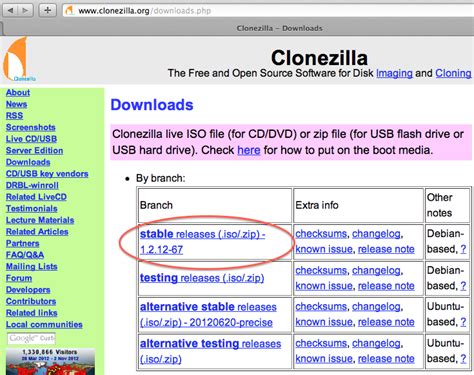This screenshot has width=474, height=375.
Task: Open release note link in stable row
Action: tap(386, 249)
